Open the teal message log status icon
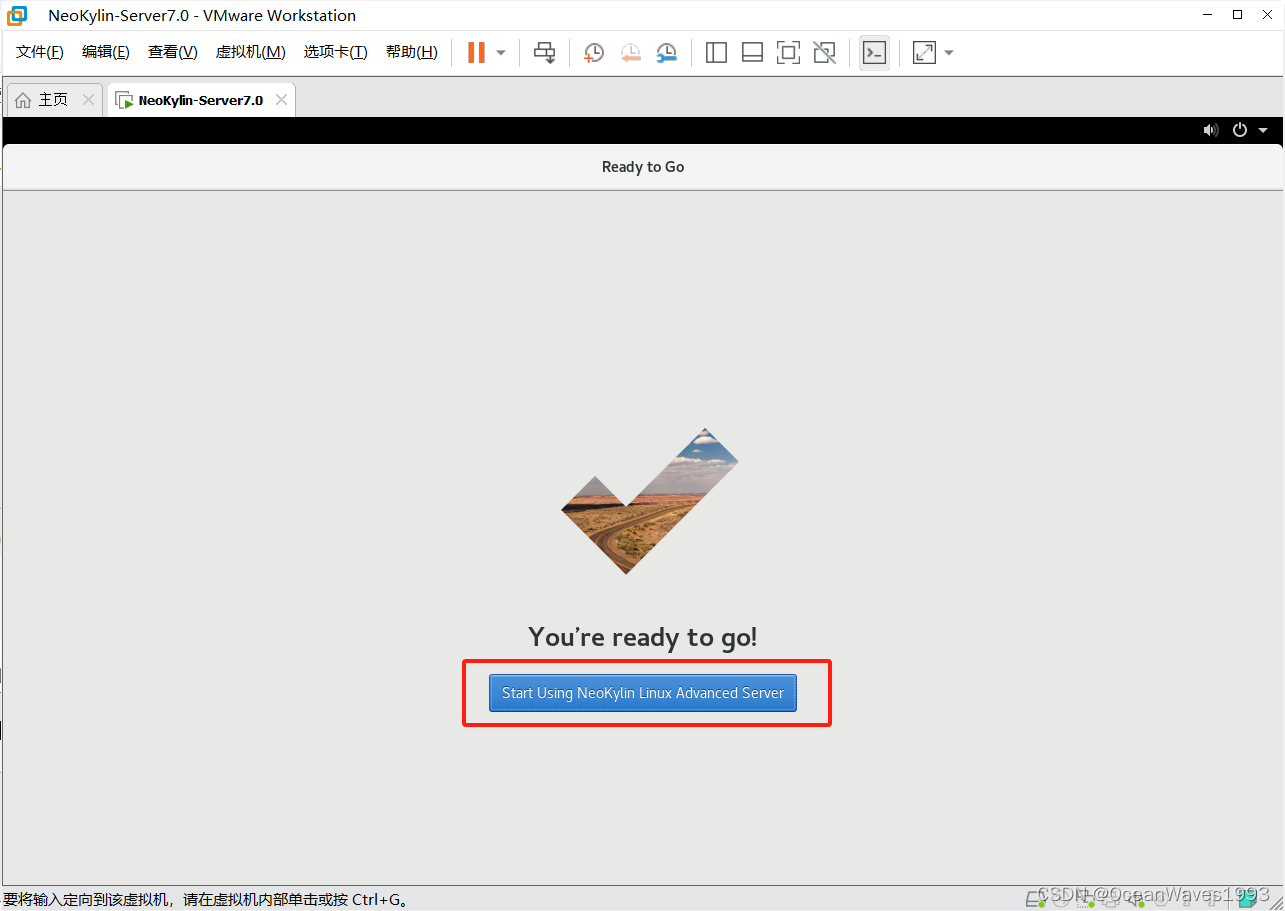 pyautogui.click(x=1248, y=899)
